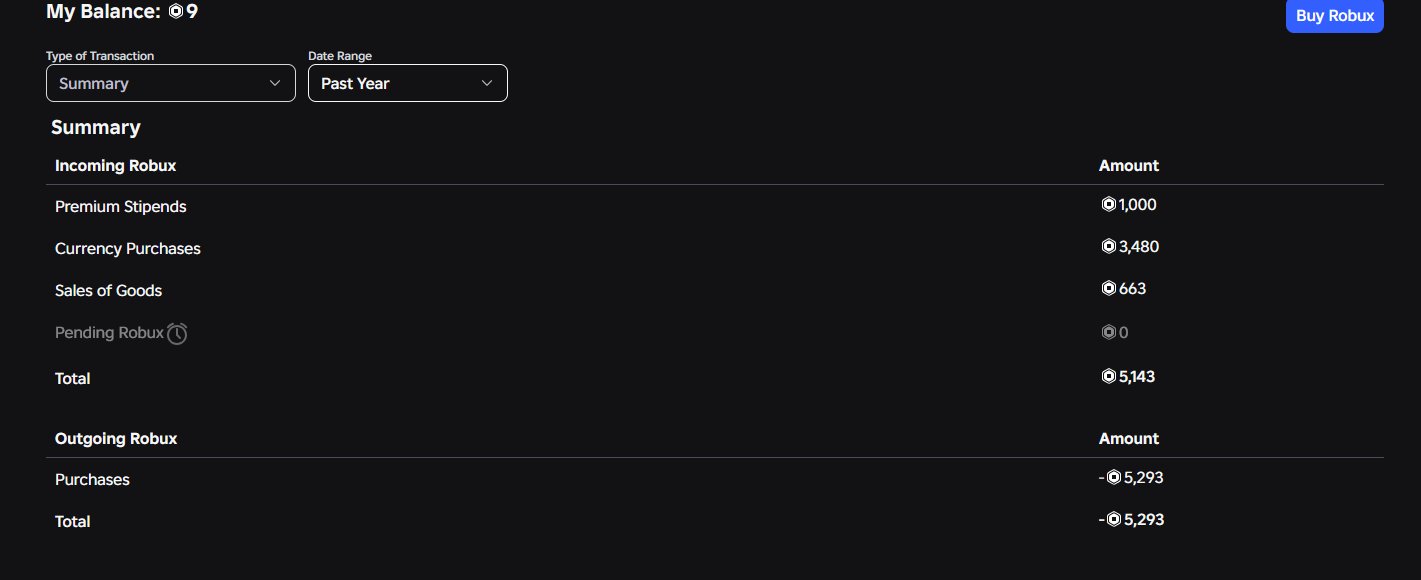
Task: Click Robux icon in Outgoing Total row
Action: 1113,520
